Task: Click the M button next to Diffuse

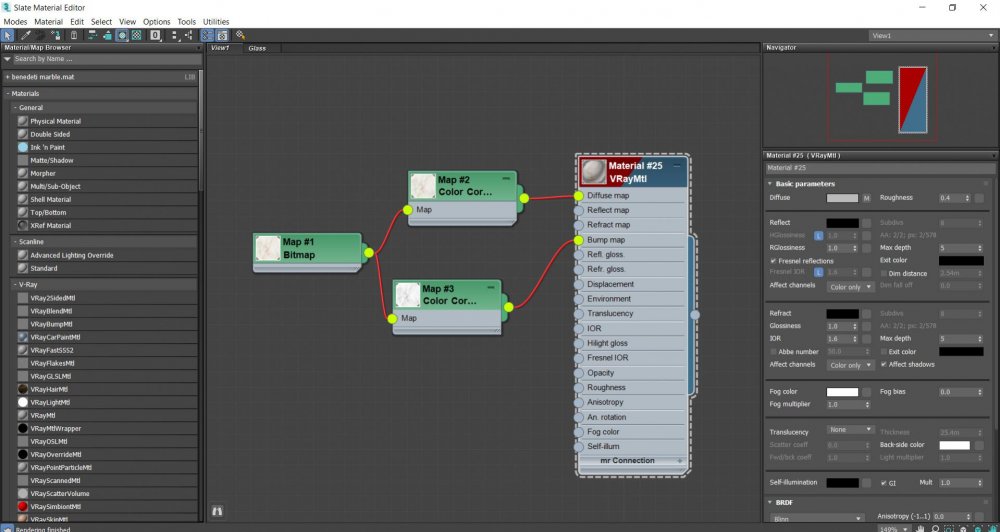Action: (x=867, y=198)
